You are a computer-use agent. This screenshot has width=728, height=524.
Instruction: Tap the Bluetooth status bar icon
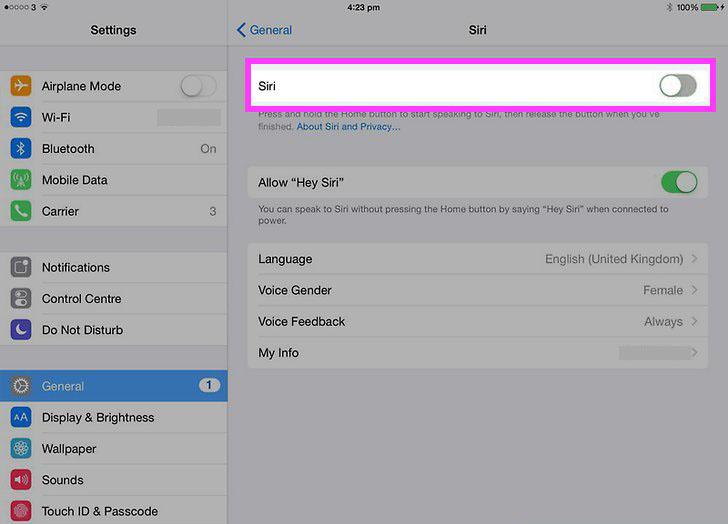point(669,7)
